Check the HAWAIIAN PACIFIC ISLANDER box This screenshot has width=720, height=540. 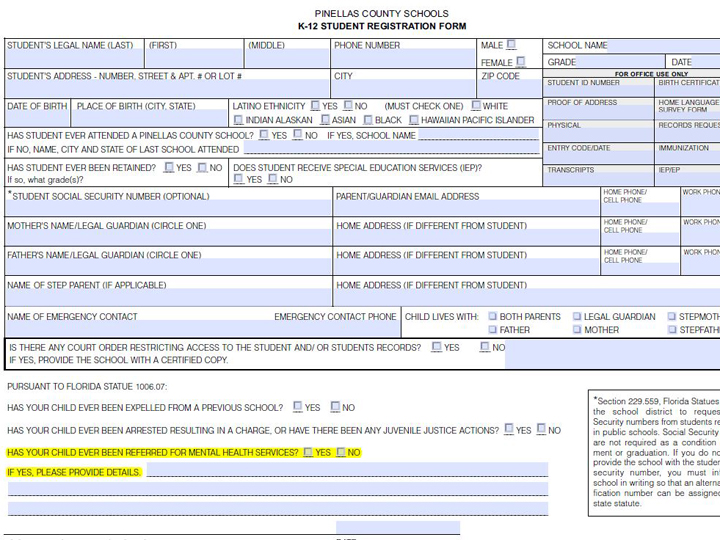tap(413, 120)
